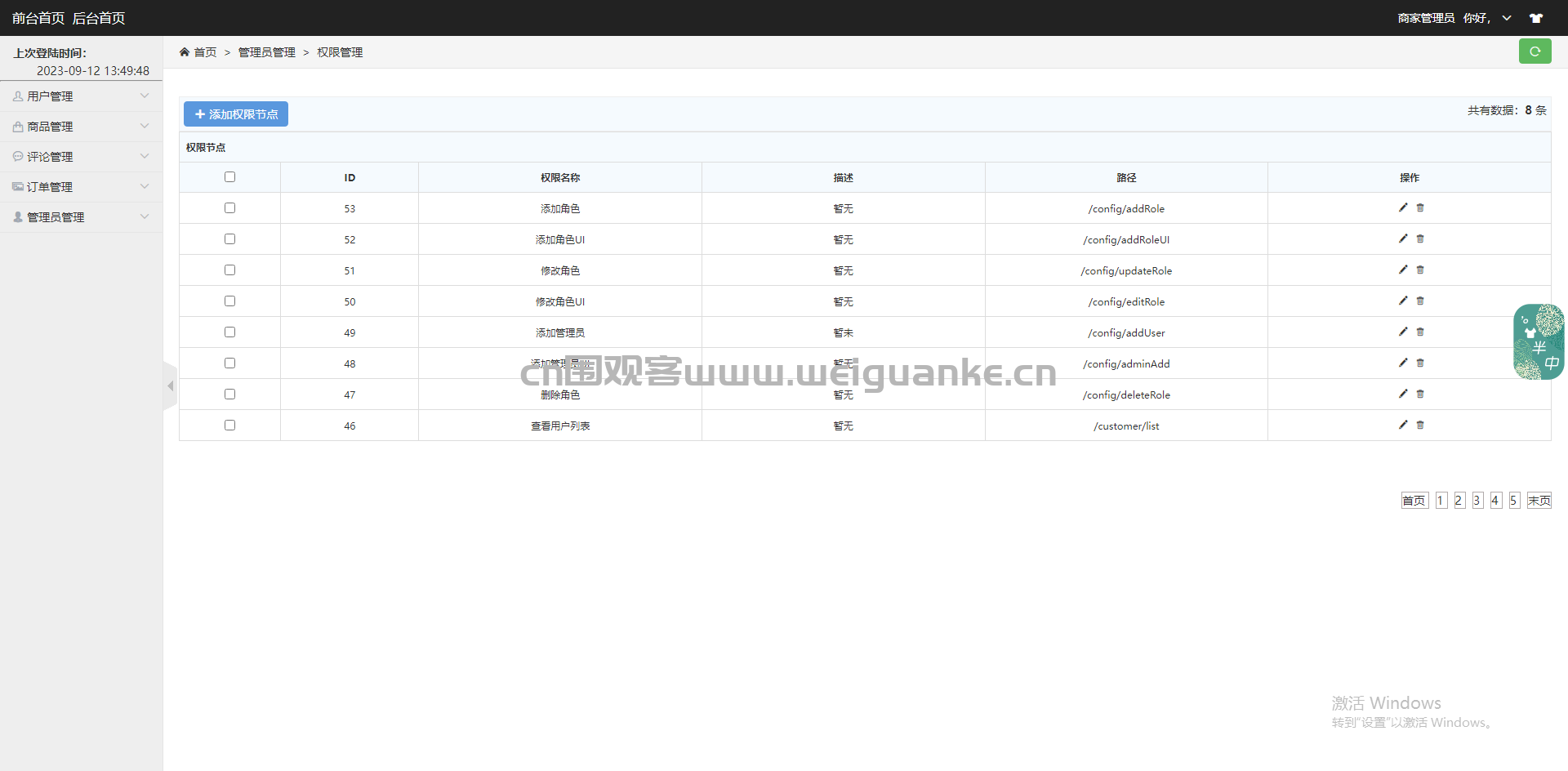Go to pagination page 4

pos(1496,501)
